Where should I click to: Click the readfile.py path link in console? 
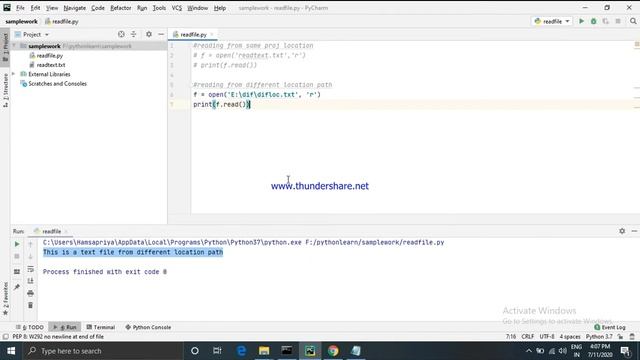point(375,242)
